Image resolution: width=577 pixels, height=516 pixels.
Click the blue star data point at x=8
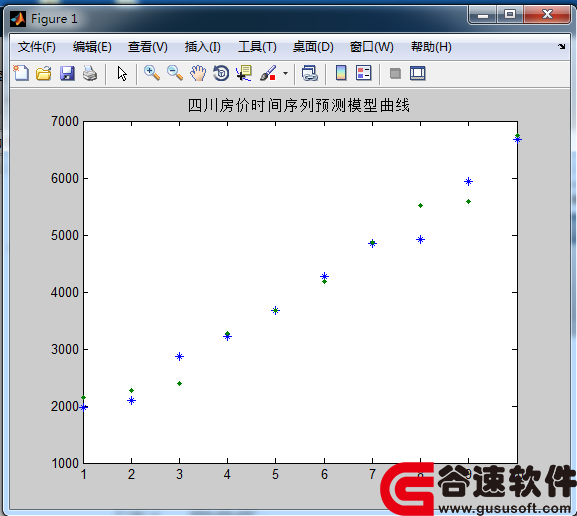(x=421, y=240)
